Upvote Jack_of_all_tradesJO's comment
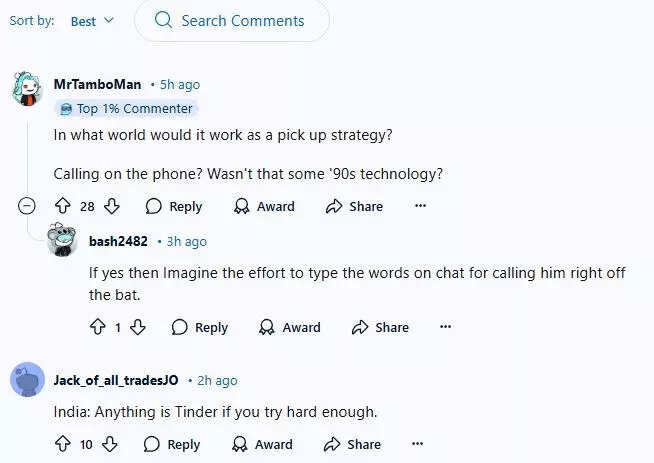Screen dimensions: 654x463 pos(62,444)
